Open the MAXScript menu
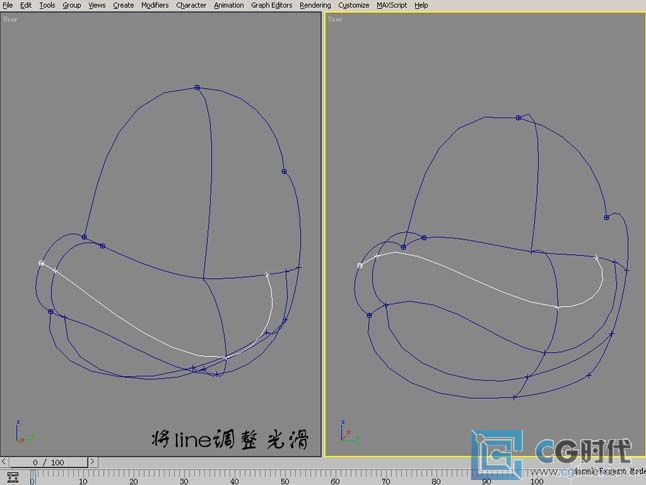The width and height of the screenshot is (646, 485). pyautogui.click(x=391, y=5)
